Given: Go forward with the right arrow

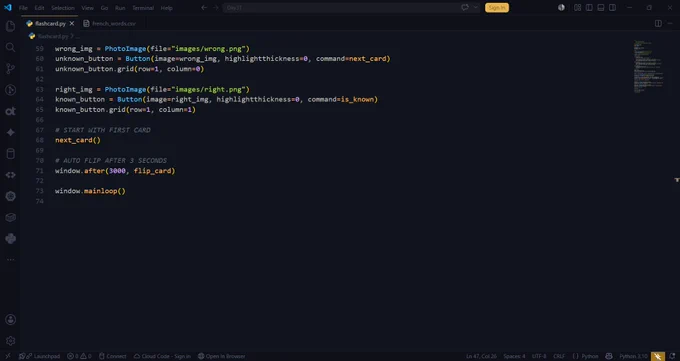Looking at the screenshot, I should tap(216, 7).
